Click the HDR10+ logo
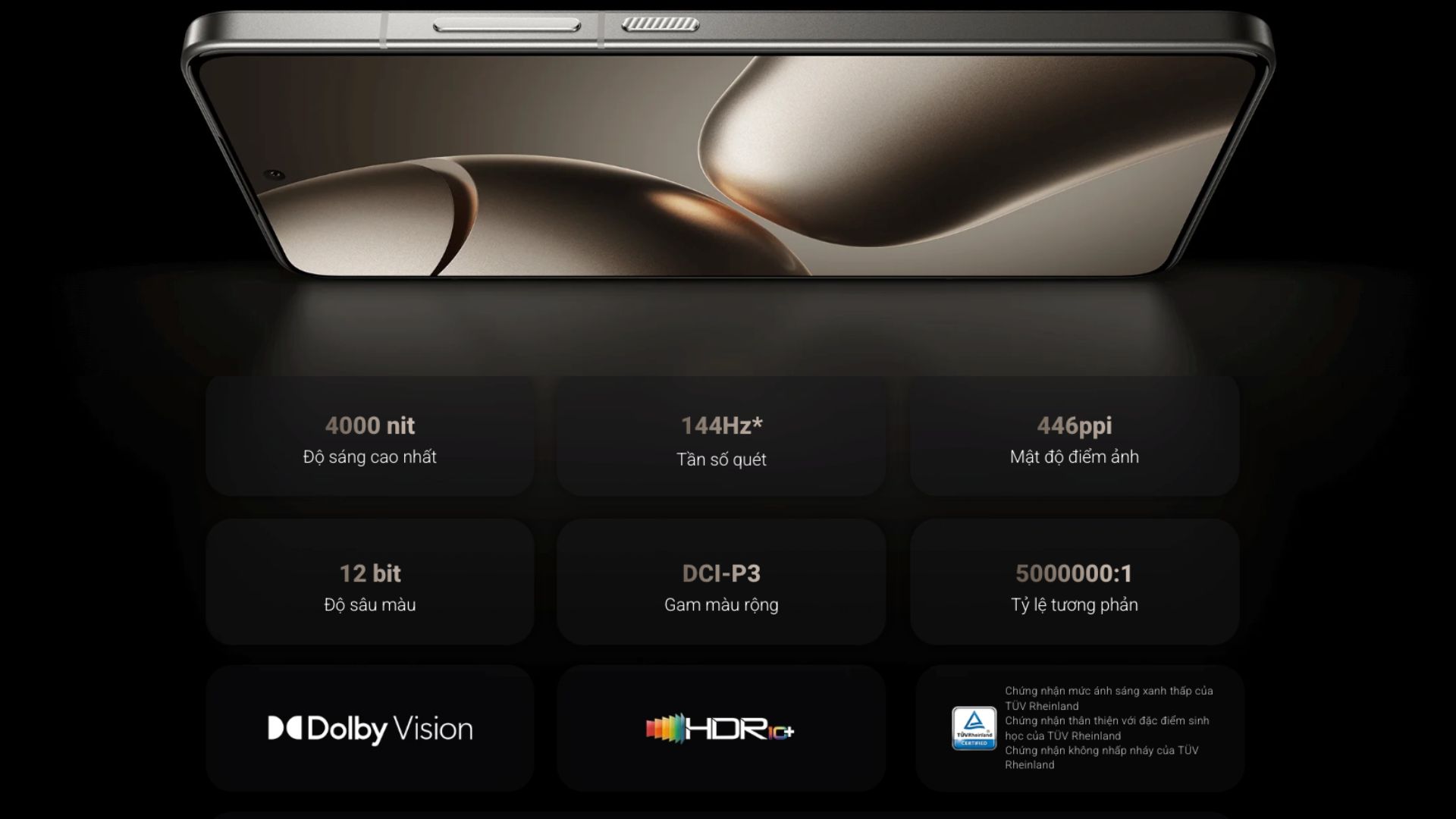The image size is (1456, 819). (720, 730)
